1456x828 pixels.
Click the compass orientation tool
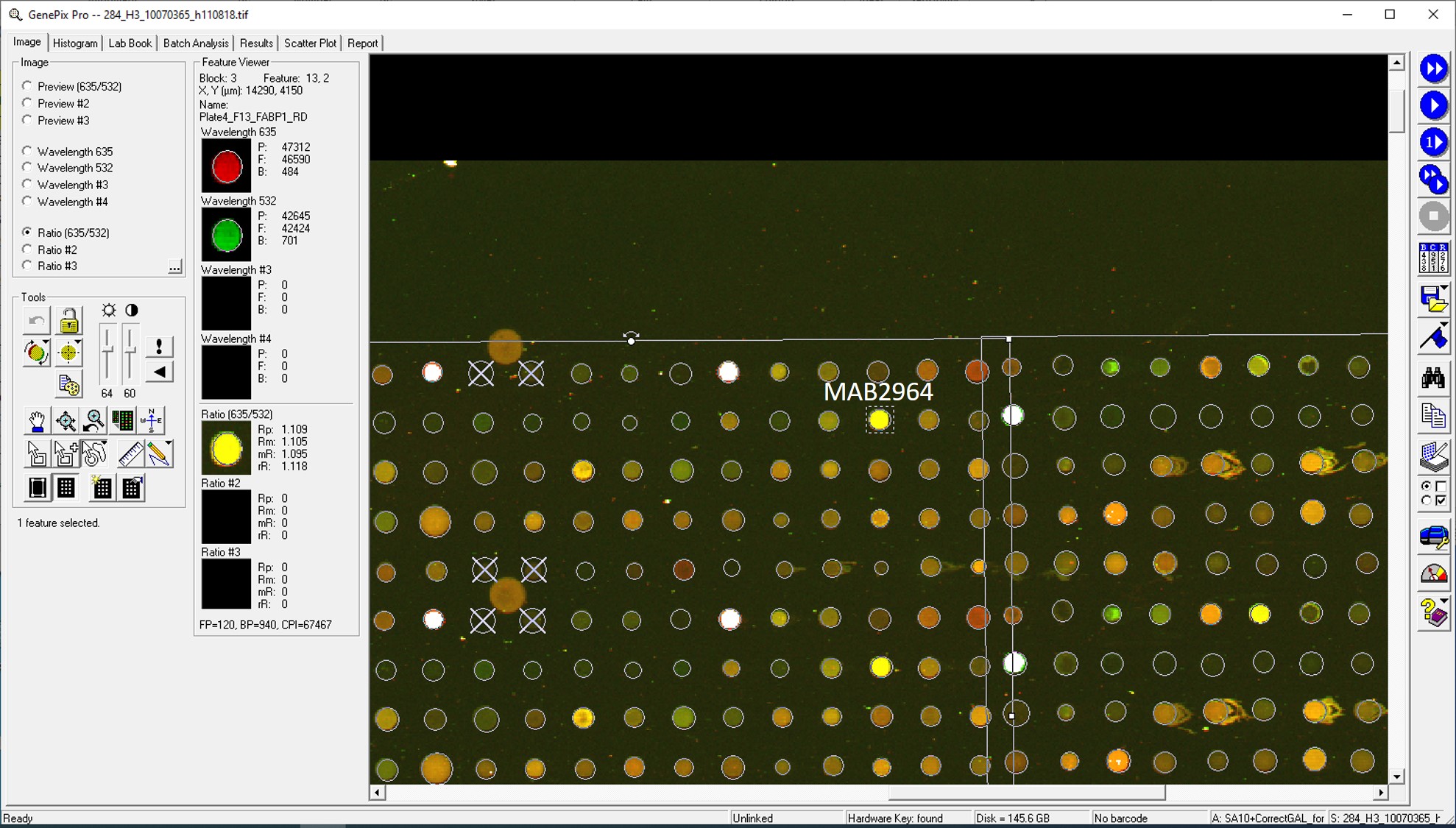coord(152,421)
